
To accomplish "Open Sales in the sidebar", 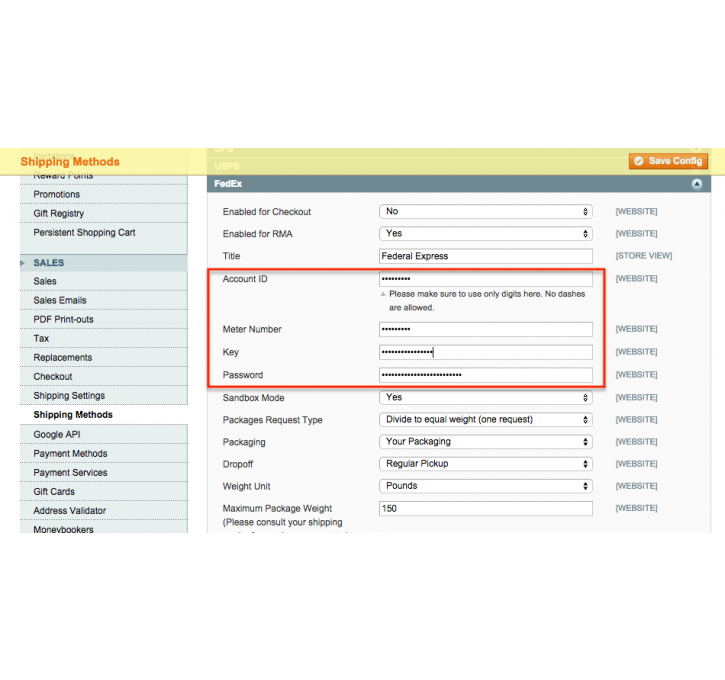I will (104, 281).
